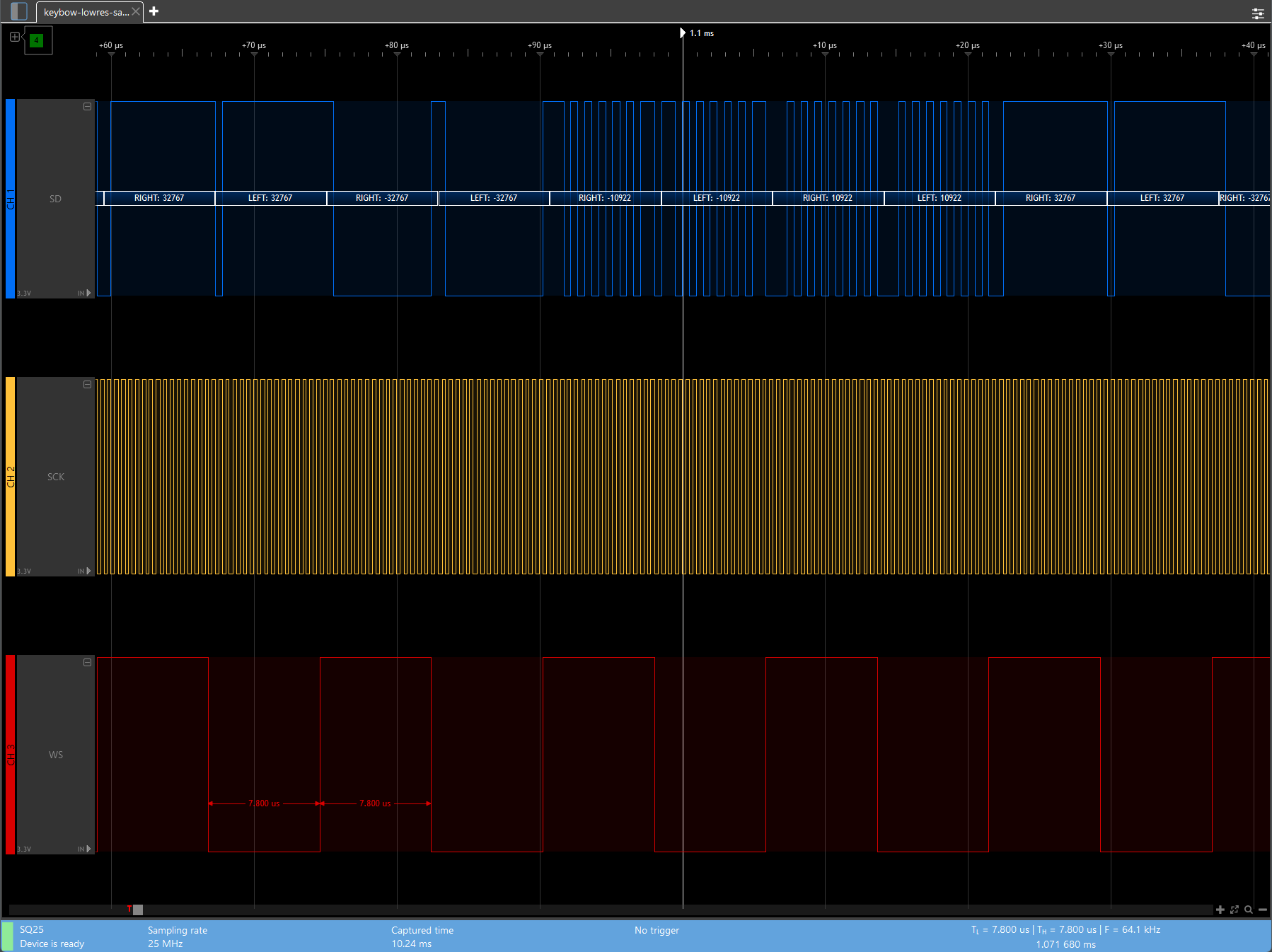Click the first 7.800 us measurement on the WS channel

click(x=264, y=803)
